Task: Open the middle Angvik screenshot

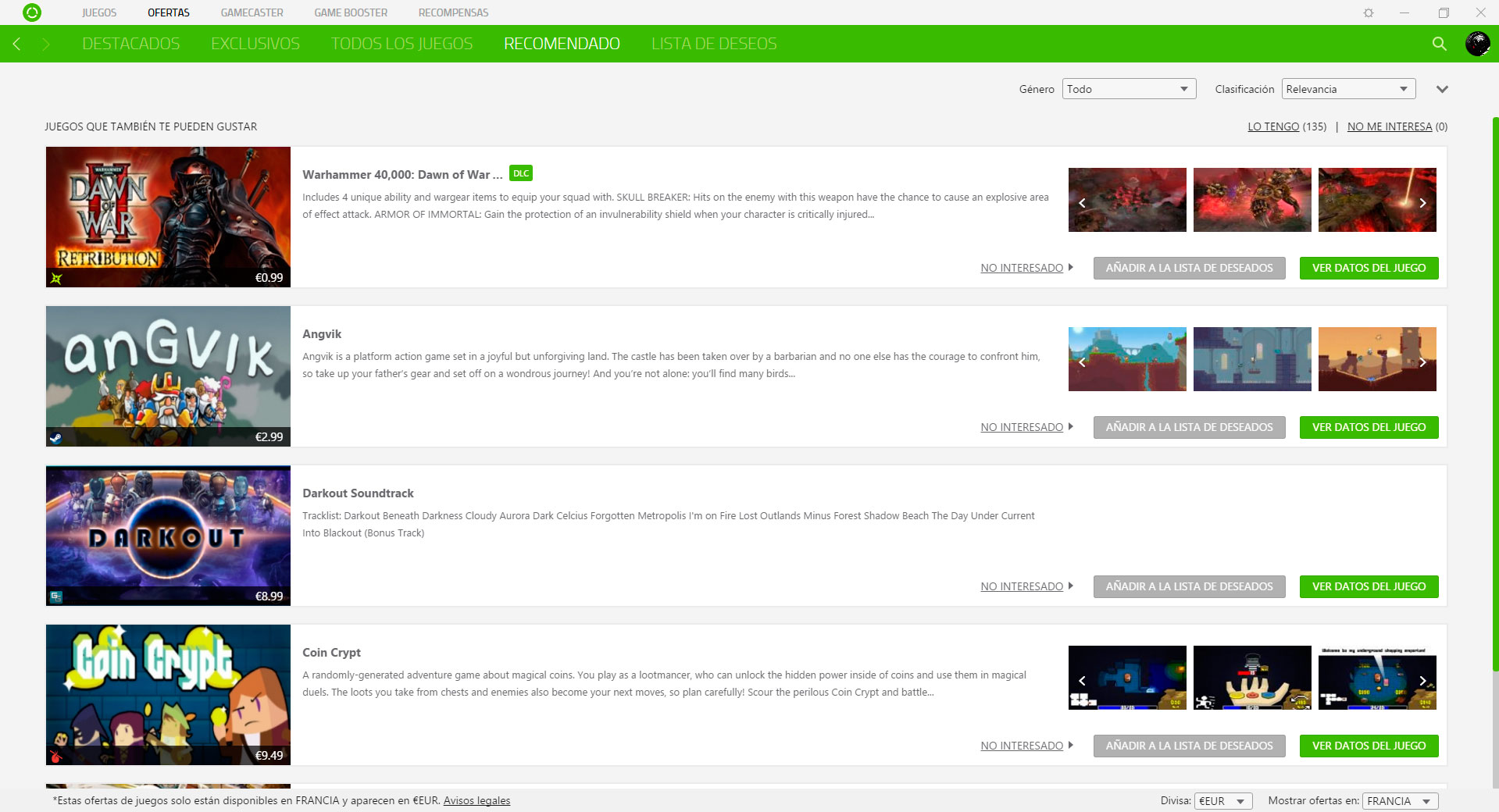Action: click(x=1252, y=359)
